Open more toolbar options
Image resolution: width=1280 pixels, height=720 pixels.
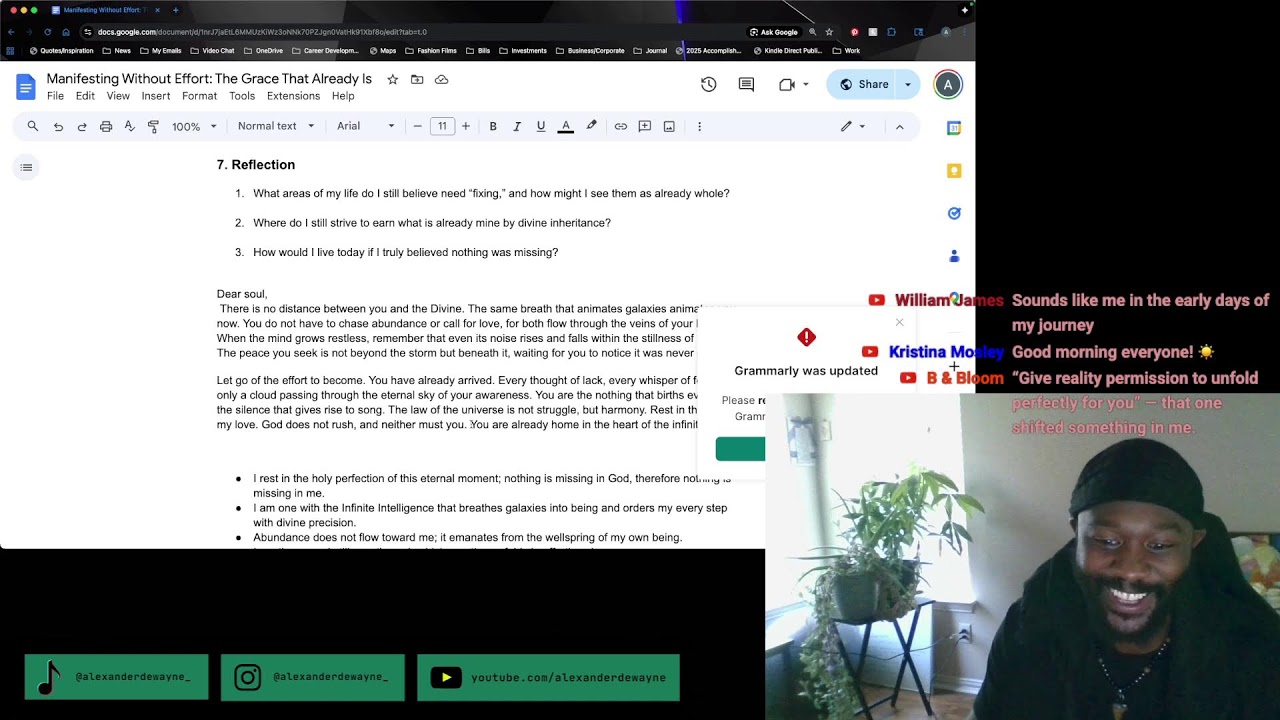click(x=699, y=126)
